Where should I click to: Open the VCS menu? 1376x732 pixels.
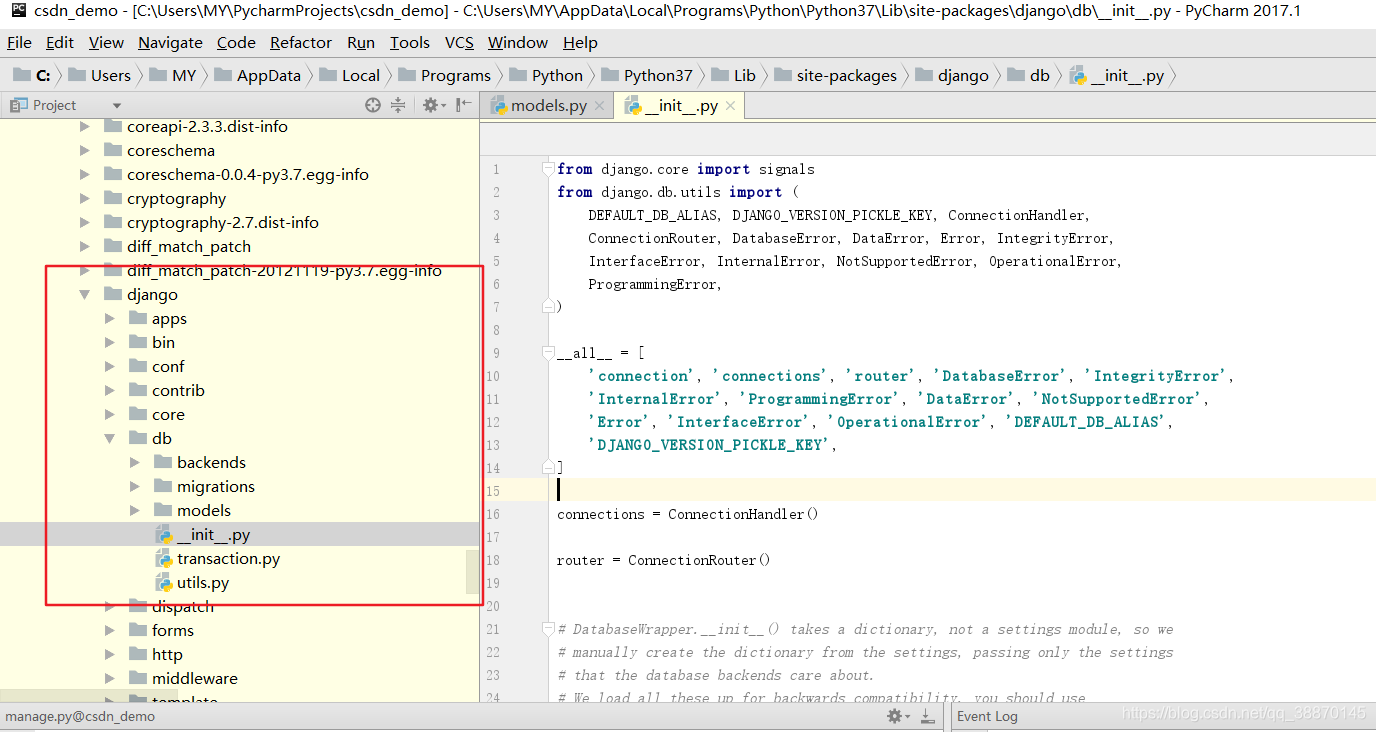[459, 43]
